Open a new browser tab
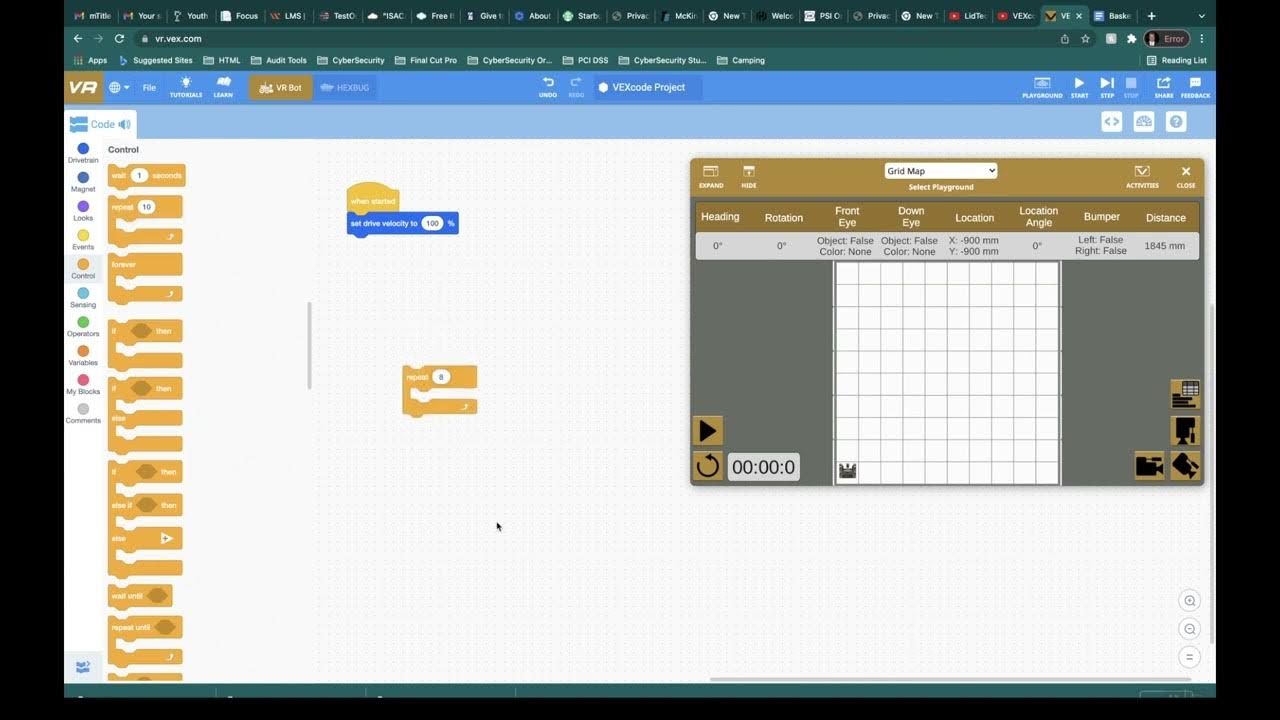The image size is (1280, 720). point(1151,16)
